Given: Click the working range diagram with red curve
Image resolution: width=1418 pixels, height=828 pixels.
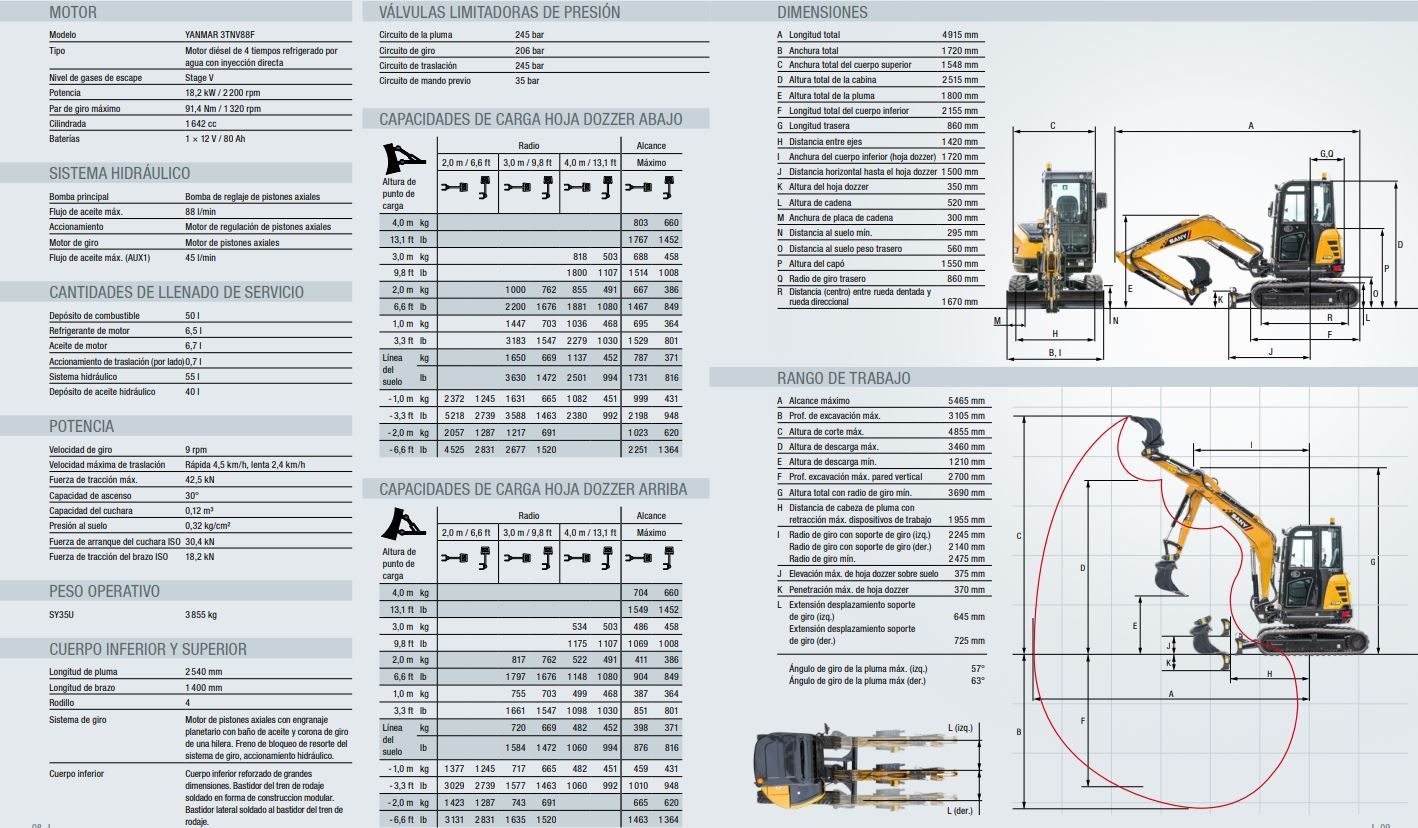Looking at the screenshot, I should pos(1210,611).
